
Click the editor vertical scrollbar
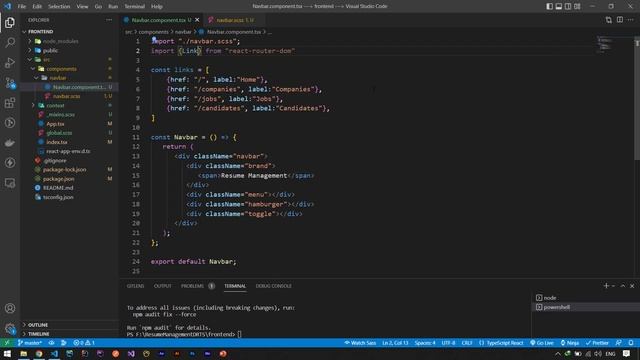[x=637, y=98]
